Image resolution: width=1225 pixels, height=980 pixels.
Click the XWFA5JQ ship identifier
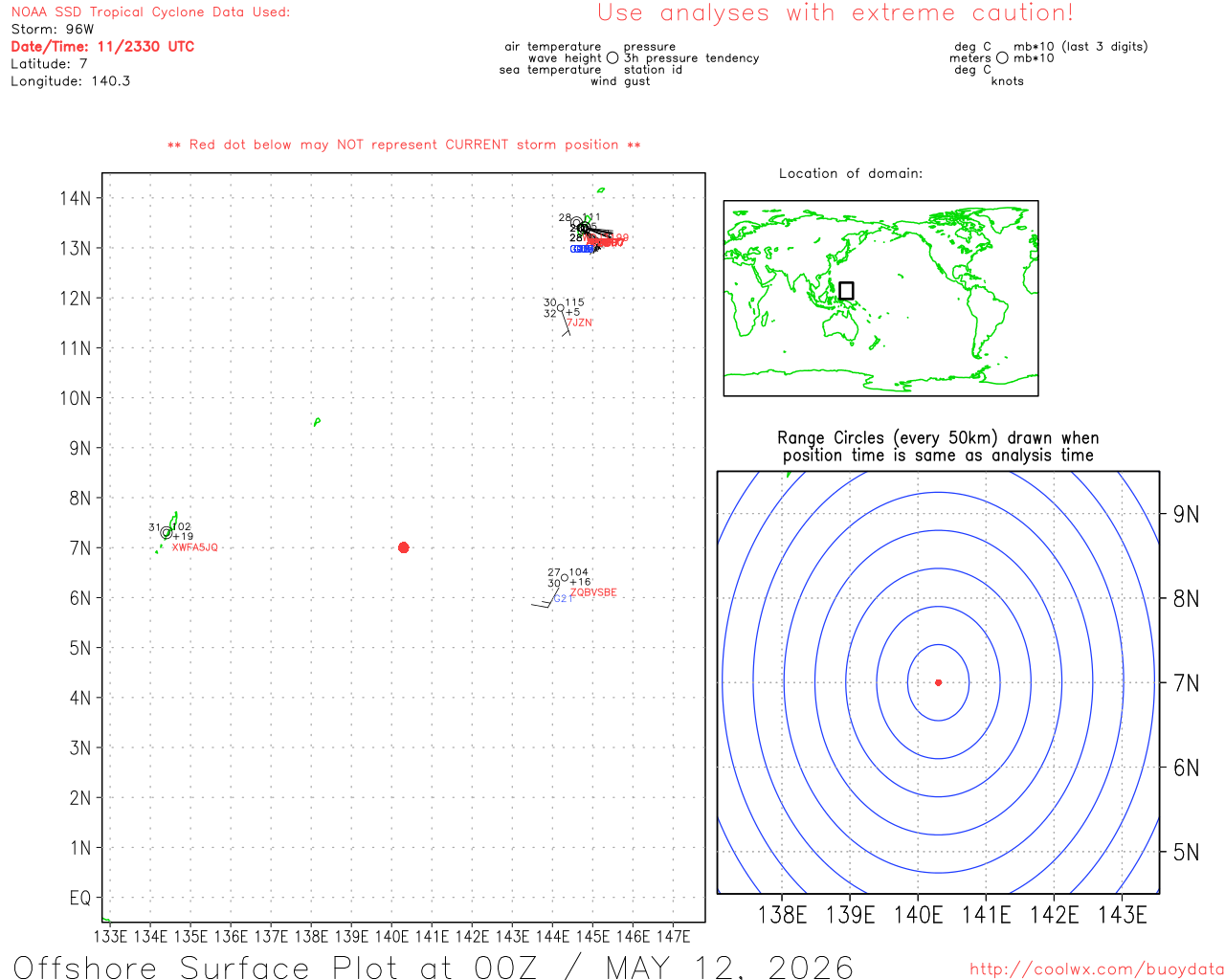[195, 547]
